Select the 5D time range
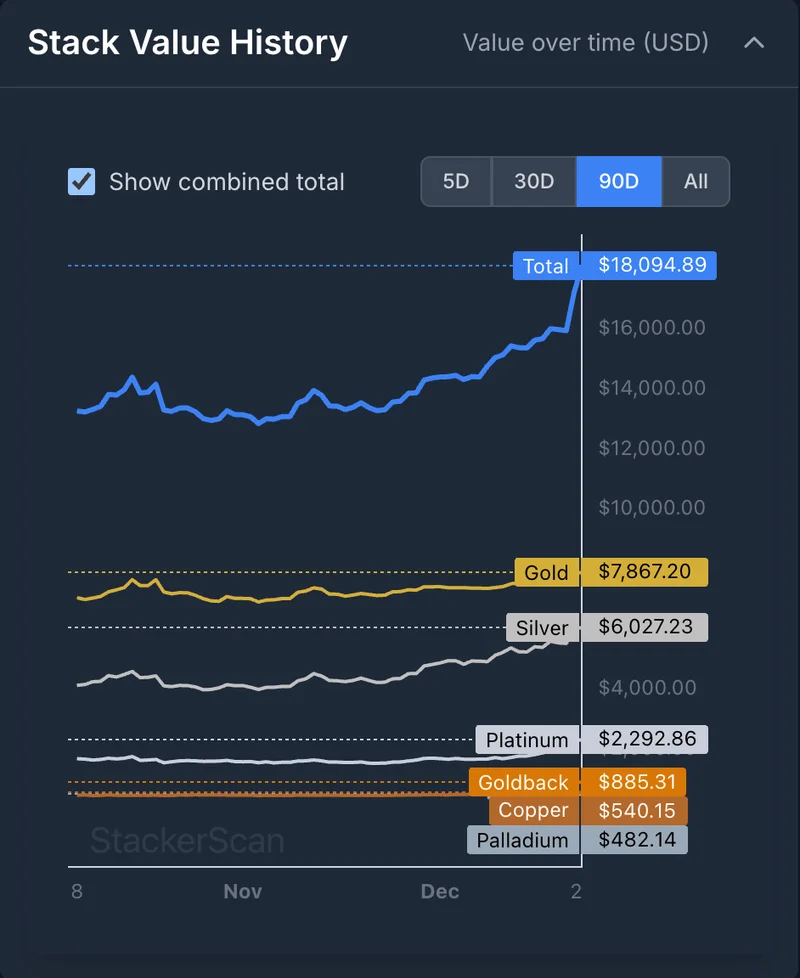The image size is (800, 978). 456,182
